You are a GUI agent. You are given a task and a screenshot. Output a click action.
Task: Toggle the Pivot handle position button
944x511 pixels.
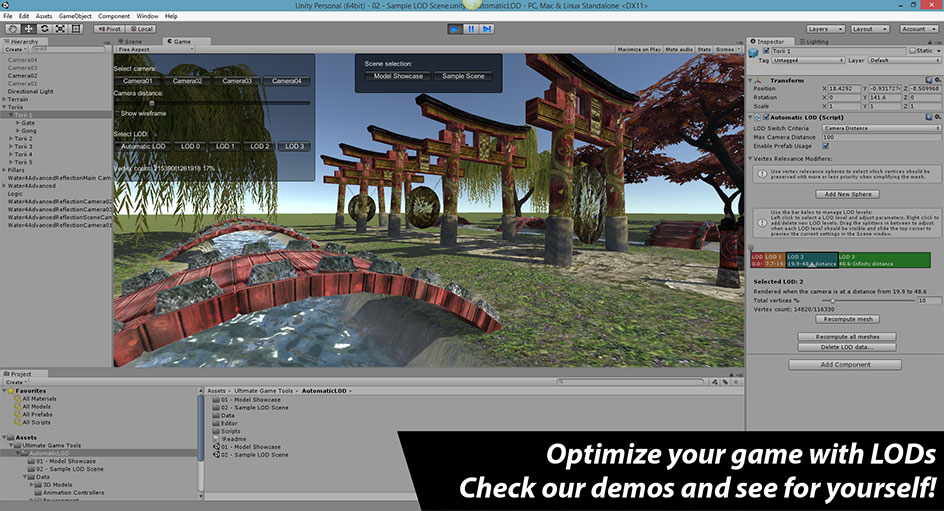click(109, 28)
